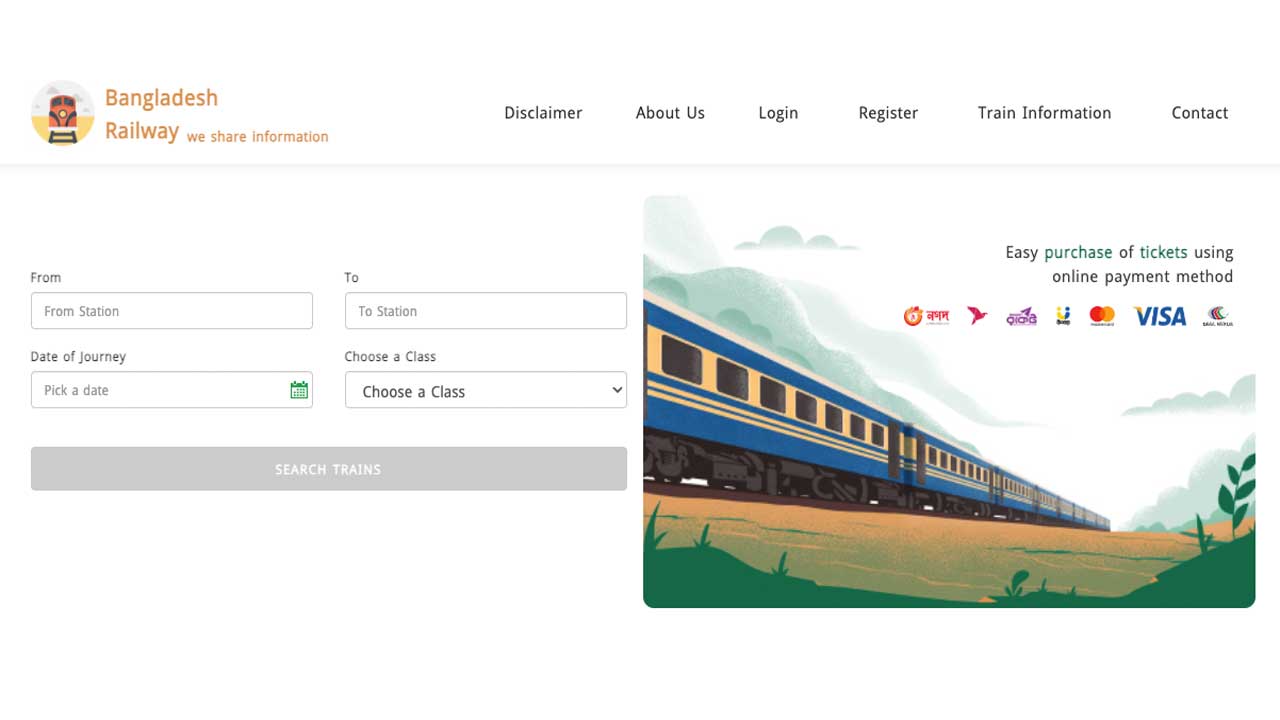Focus the From Station input field
Viewport: 1280px width, 720px height.
[x=172, y=311]
